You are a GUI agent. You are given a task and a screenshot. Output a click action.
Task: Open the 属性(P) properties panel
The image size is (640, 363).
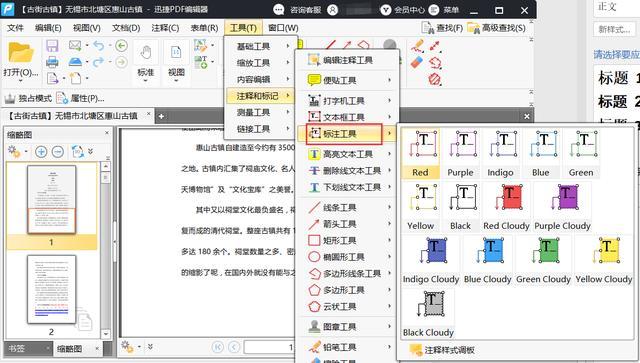click(80, 98)
